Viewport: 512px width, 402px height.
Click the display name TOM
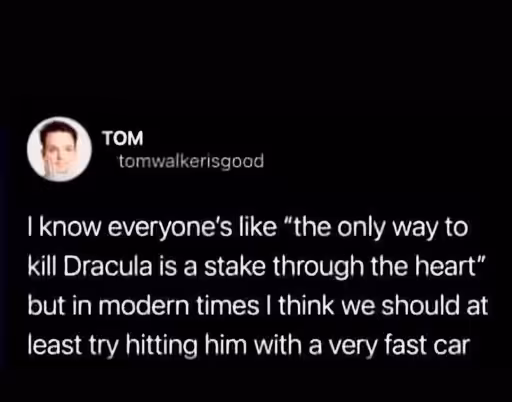click(x=123, y=138)
